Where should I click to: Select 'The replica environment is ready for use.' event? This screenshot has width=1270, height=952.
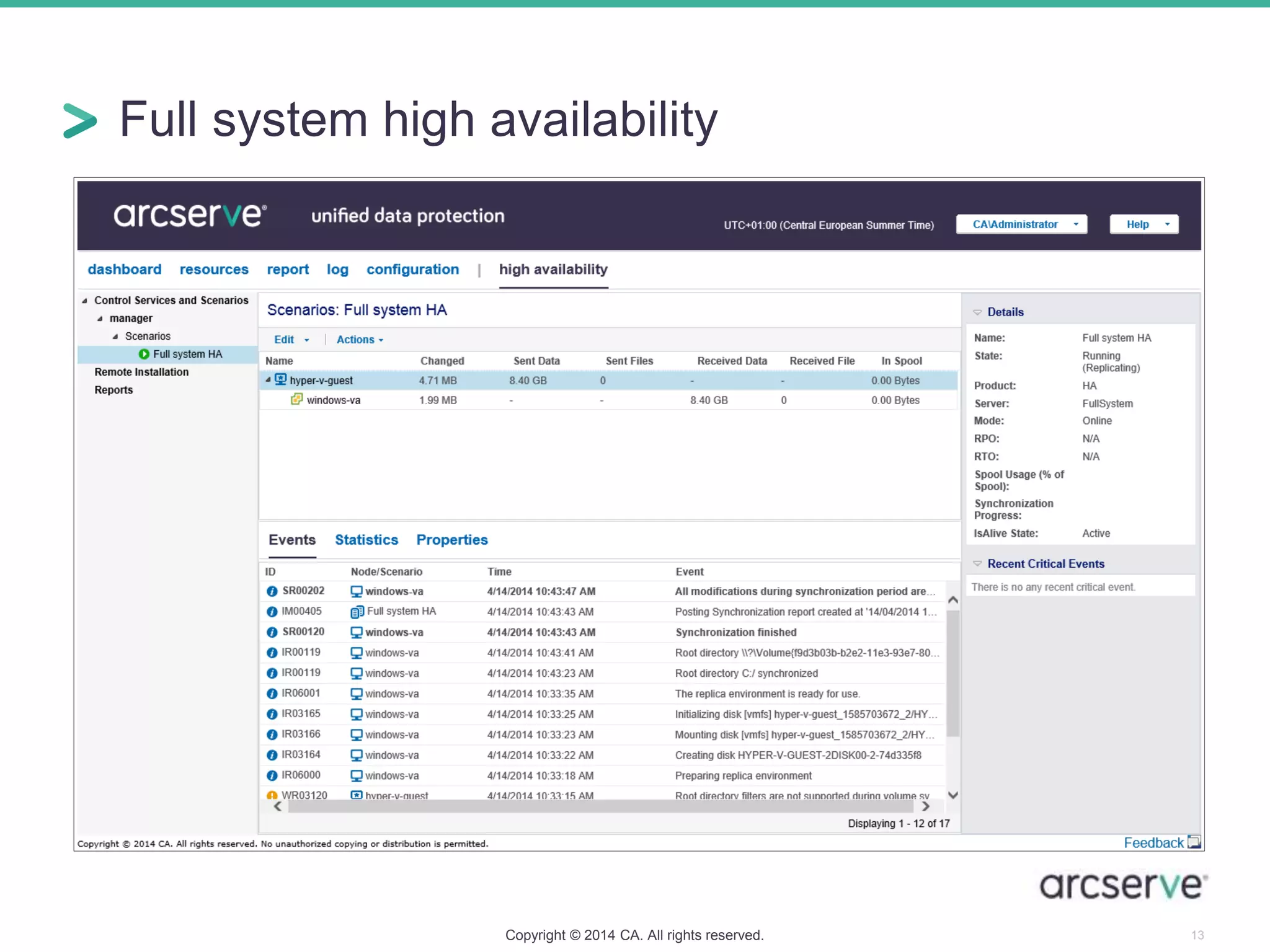768,694
